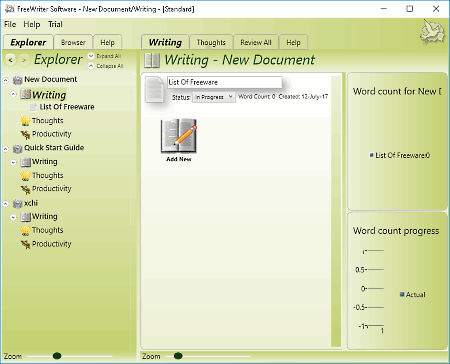Click xchi project icon in tree

point(17,203)
